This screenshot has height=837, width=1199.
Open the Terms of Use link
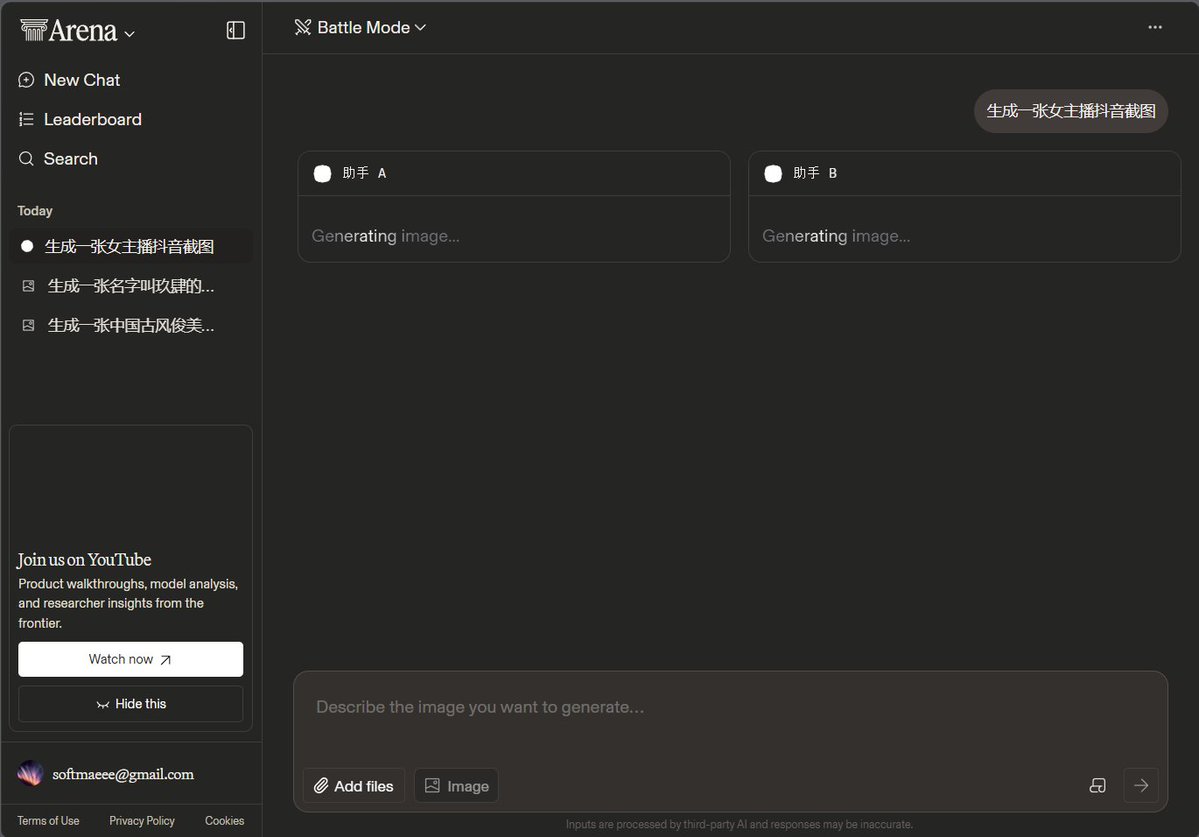[x=48, y=821]
